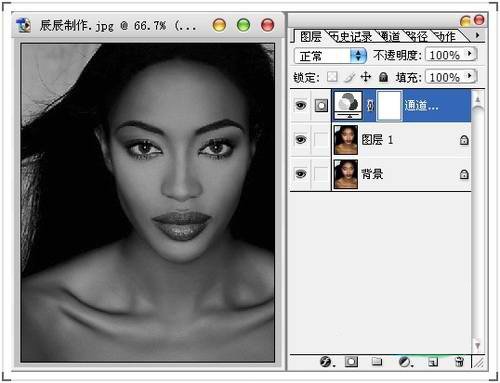Image resolution: width=500 pixels, height=383 pixels.
Task: Toggle lock image pixels brush icon
Action: [349, 77]
